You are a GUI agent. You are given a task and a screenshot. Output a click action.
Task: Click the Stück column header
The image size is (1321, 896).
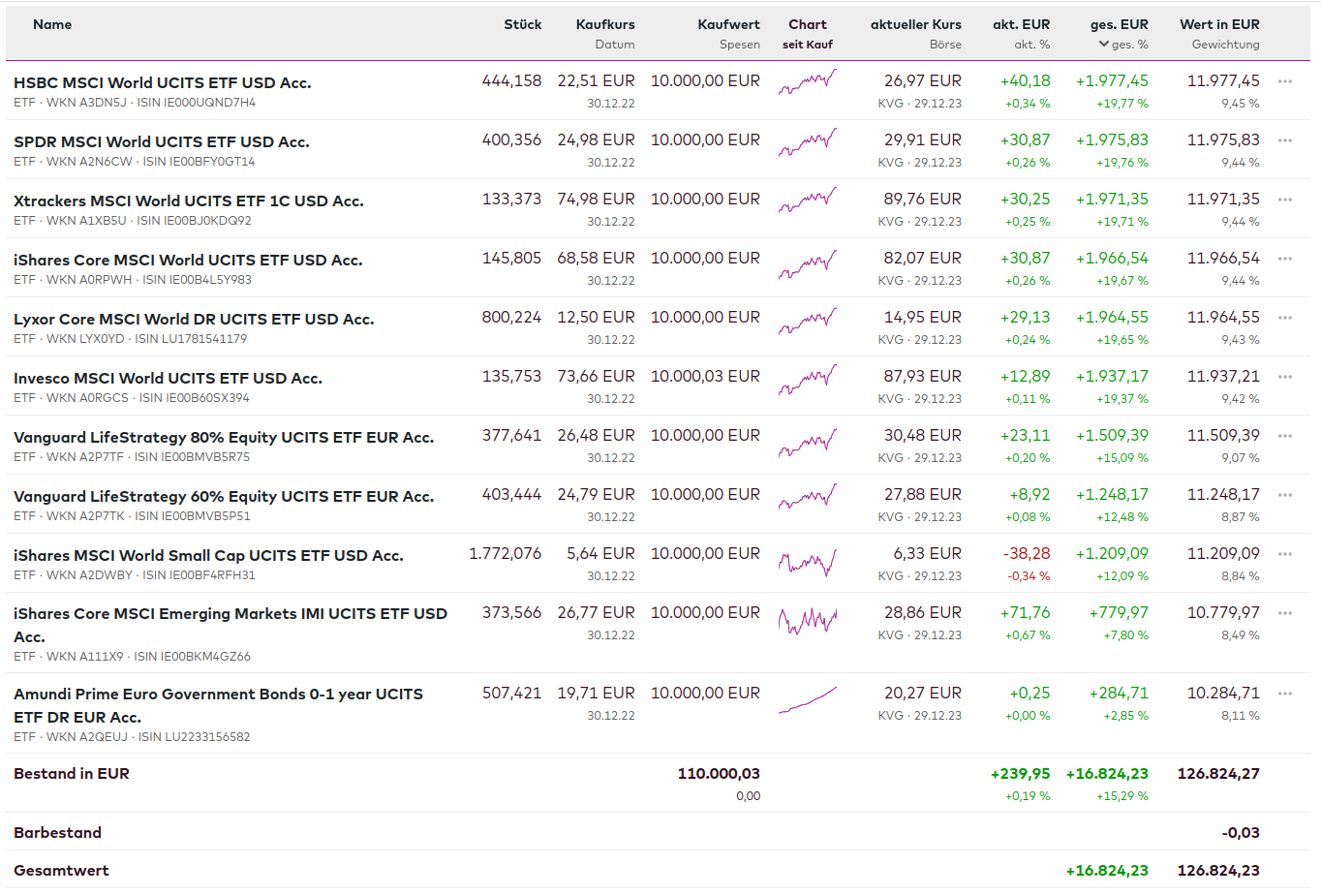click(522, 24)
